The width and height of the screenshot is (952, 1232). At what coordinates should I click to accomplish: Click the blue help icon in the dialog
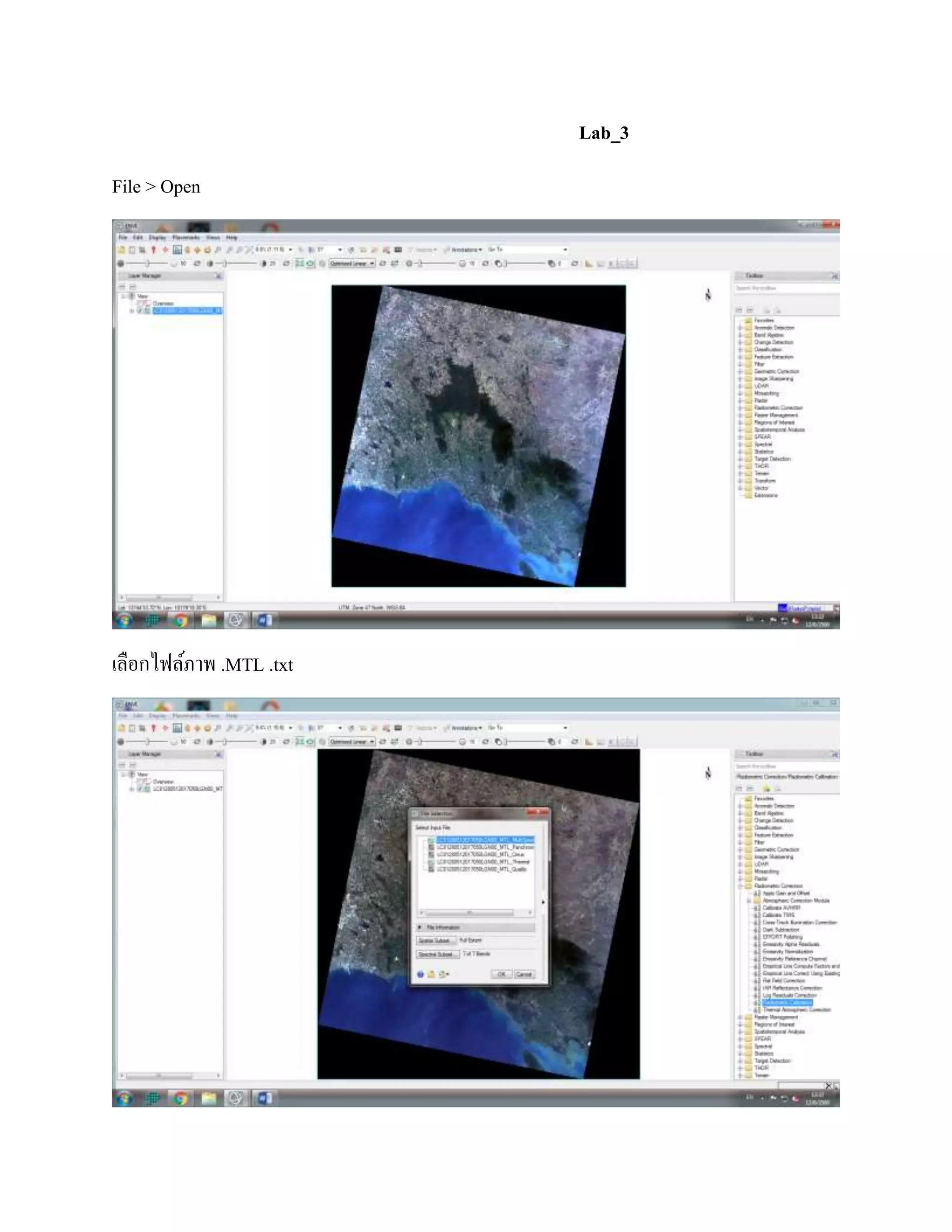pos(420,974)
